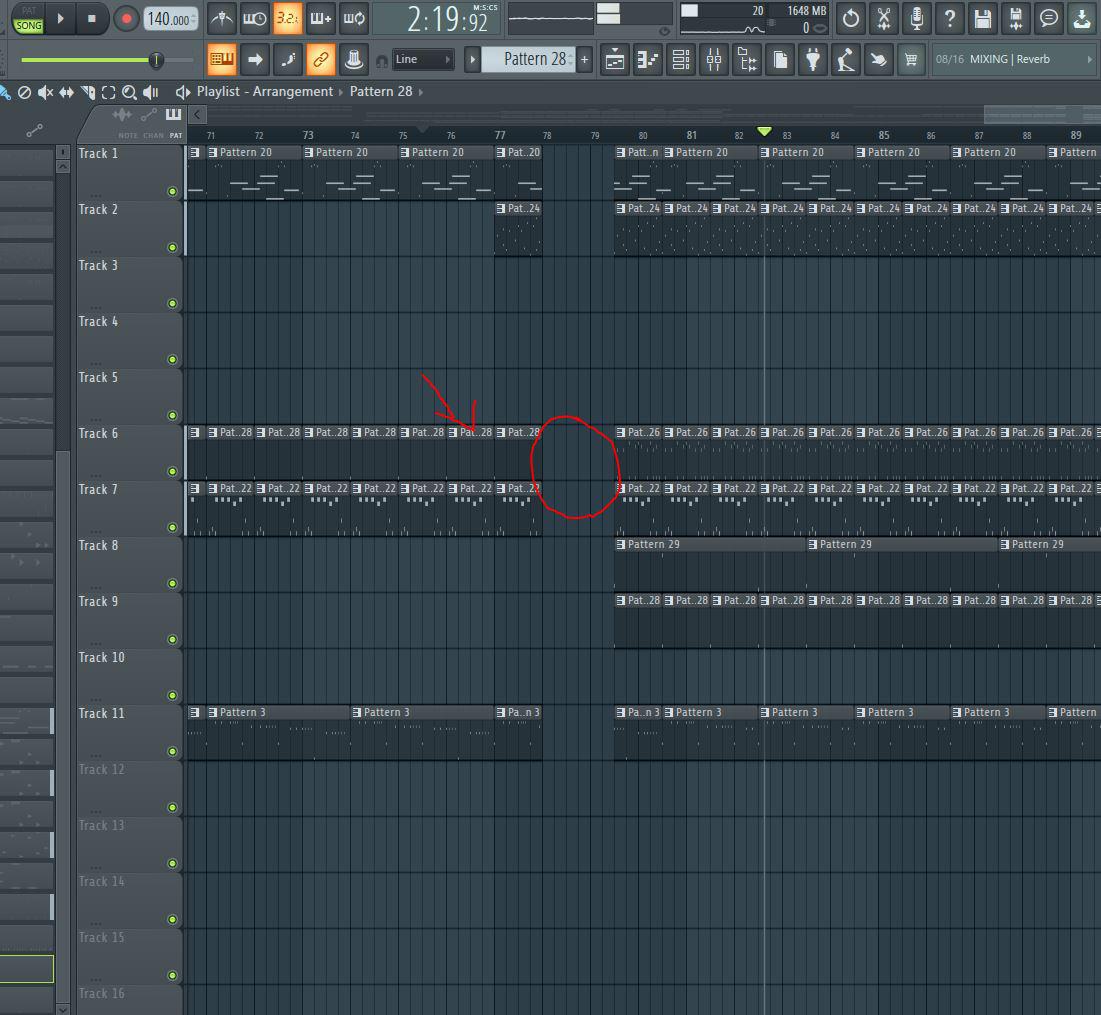This screenshot has height=1015, width=1101.
Task: Open the Browser panel icon
Action: click(x=747, y=59)
